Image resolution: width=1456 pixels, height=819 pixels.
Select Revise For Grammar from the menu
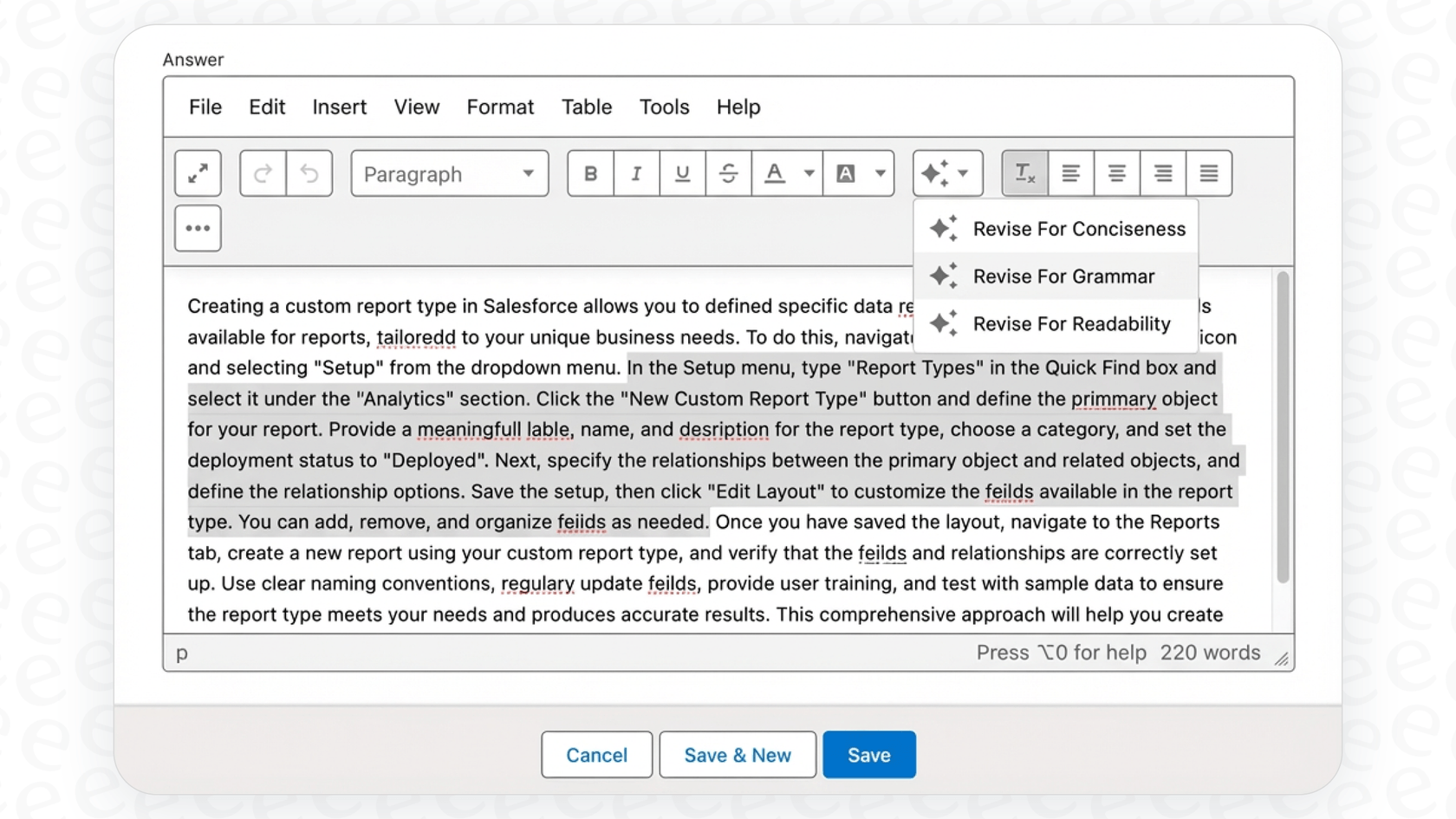click(1063, 276)
